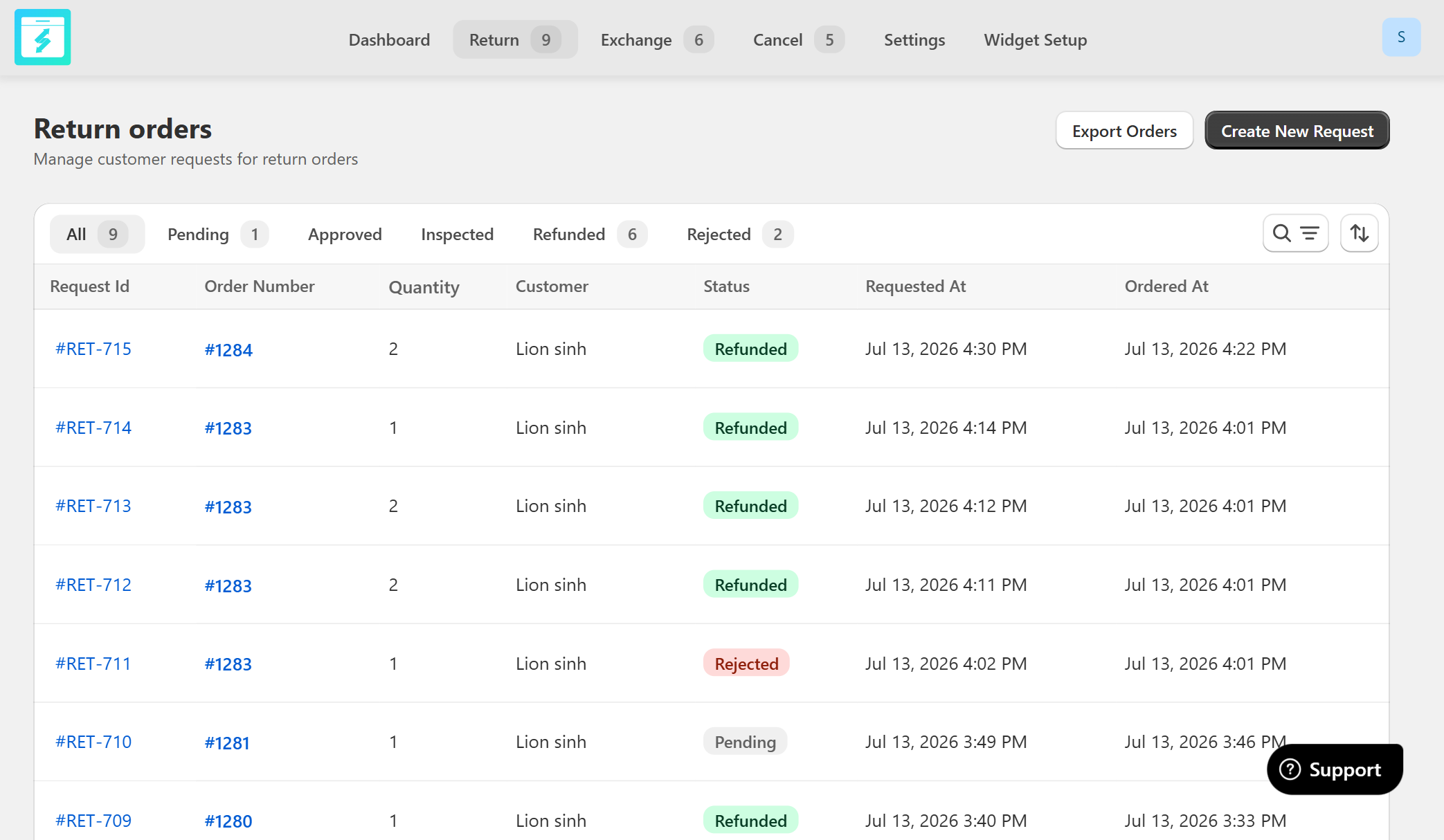The width and height of the screenshot is (1444, 840).
Task: Click the Quantity column header
Action: (x=424, y=287)
